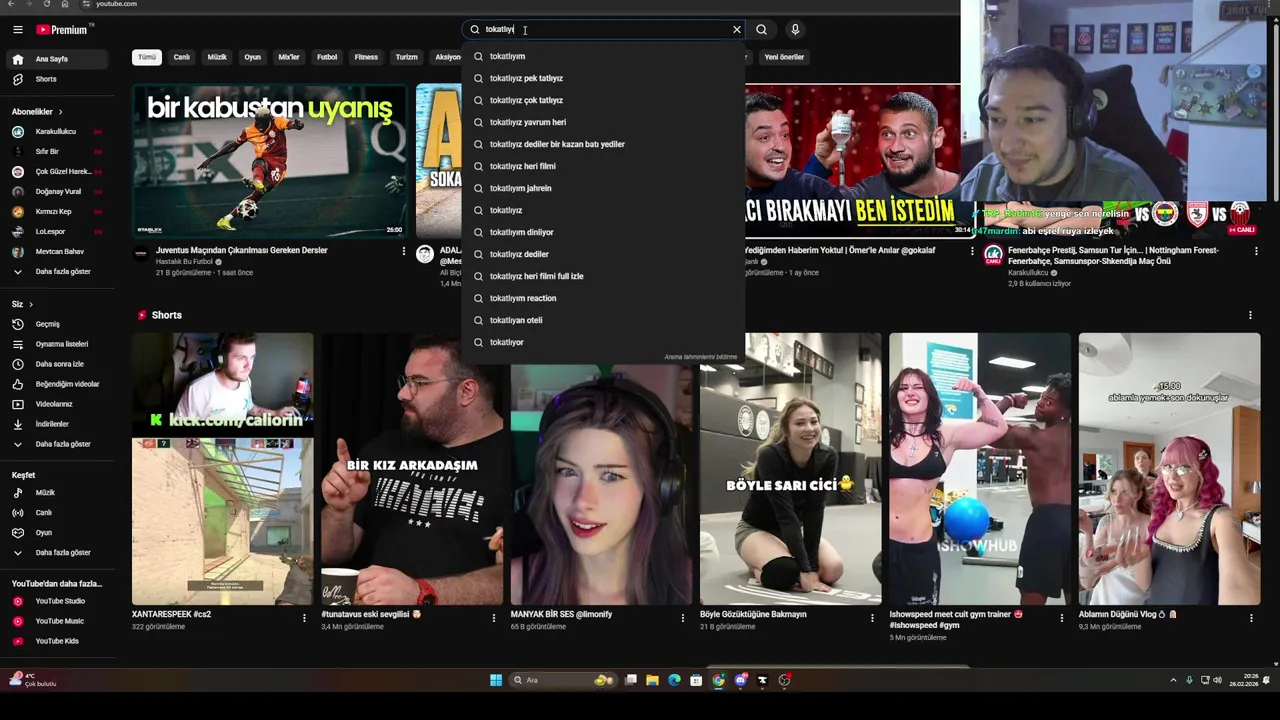Reload page with browser refresh button
Image resolution: width=1280 pixels, height=720 pixels.
click(x=46, y=4)
